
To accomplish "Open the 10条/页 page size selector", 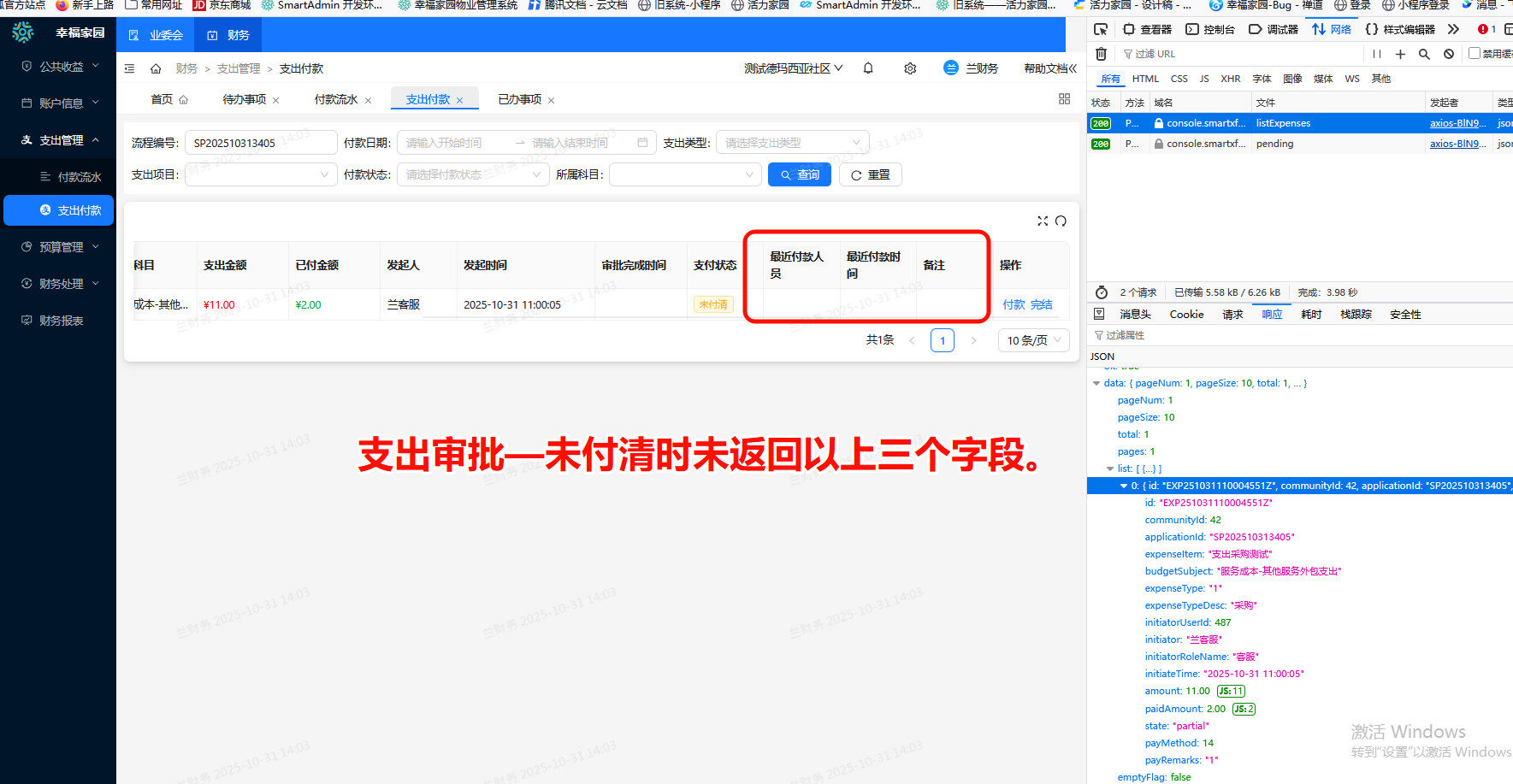I will [1033, 339].
